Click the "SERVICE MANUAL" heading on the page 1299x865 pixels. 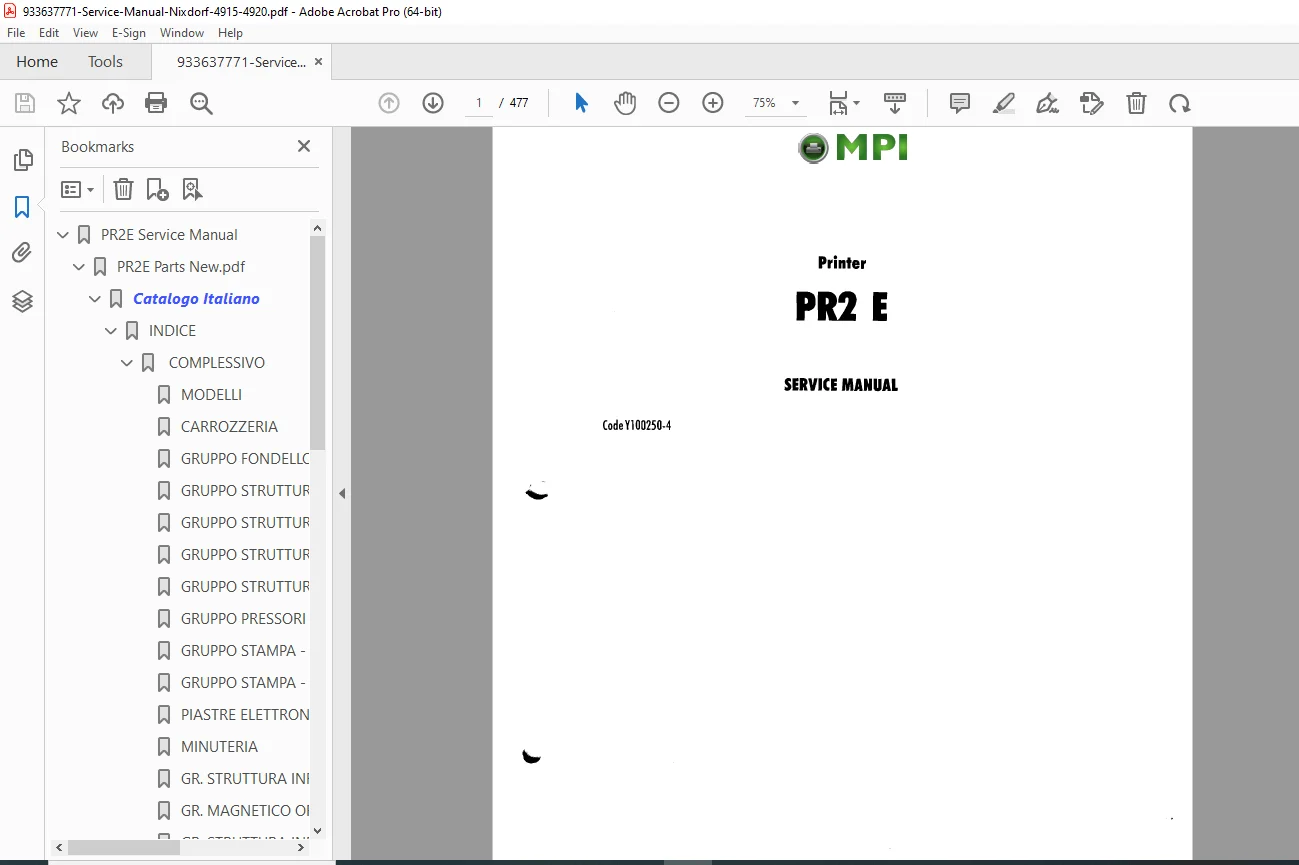coord(841,385)
